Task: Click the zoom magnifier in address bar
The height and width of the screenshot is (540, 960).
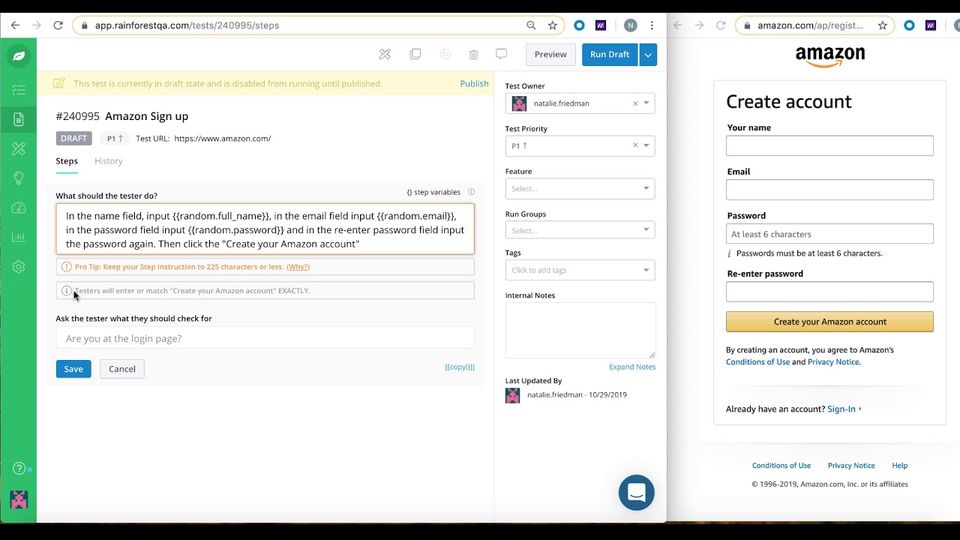Action: coord(531,25)
